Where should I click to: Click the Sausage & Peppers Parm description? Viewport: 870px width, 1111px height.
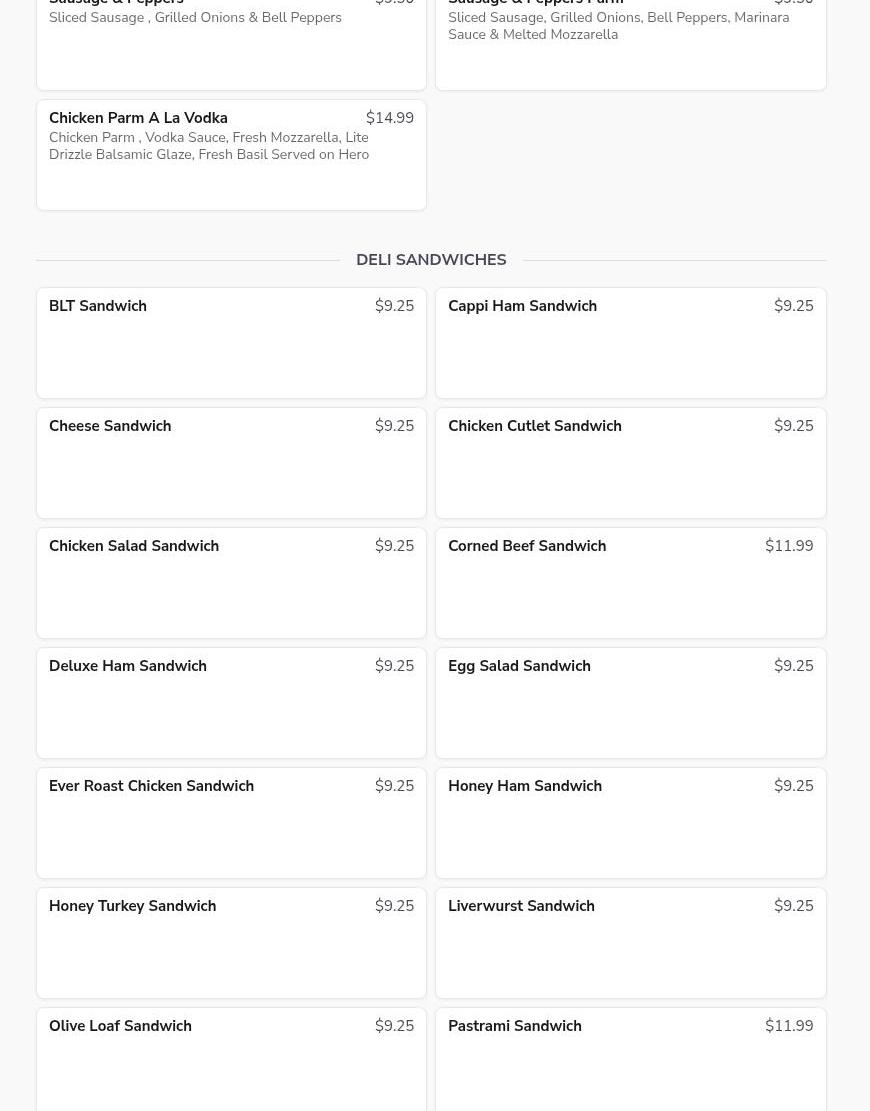[618, 26]
